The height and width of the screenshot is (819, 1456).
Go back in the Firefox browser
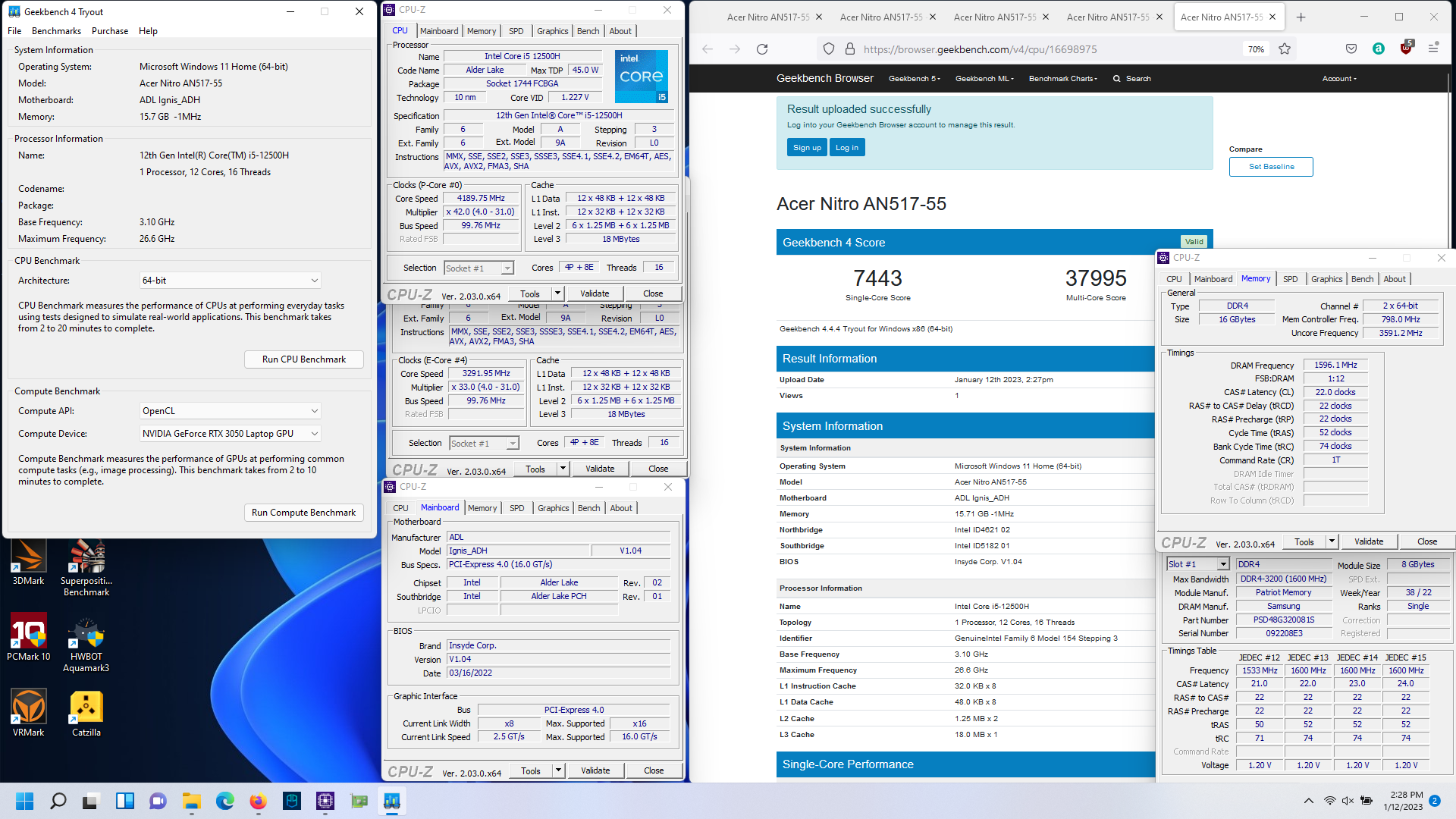pos(708,49)
